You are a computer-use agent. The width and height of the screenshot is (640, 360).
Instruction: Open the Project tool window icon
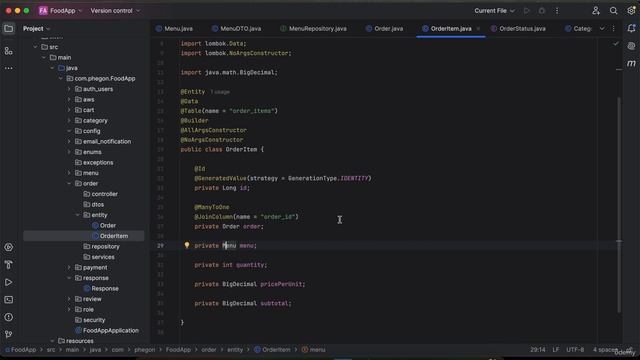pyautogui.click(x=9, y=29)
